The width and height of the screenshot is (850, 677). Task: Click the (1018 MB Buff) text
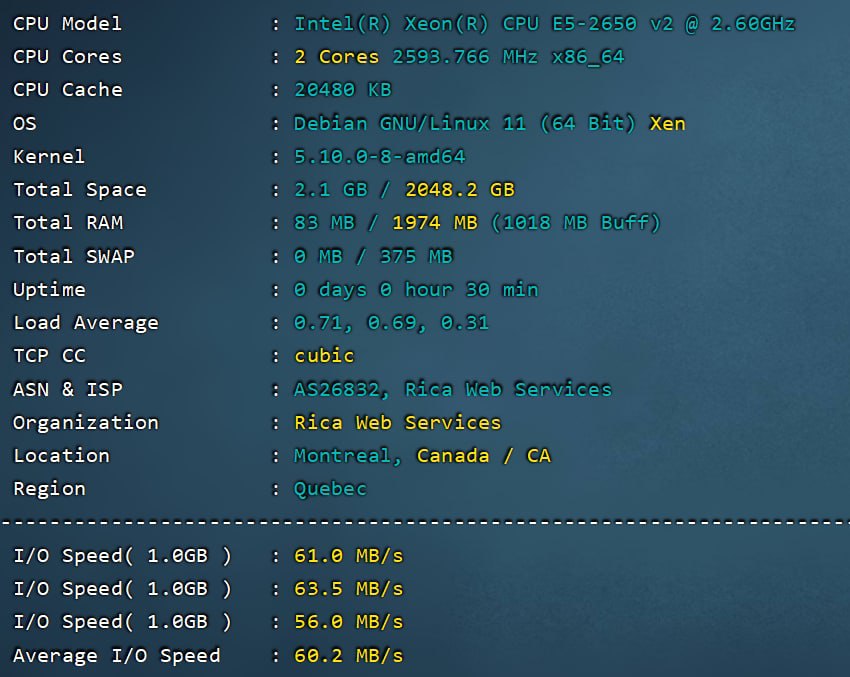click(575, 223)
